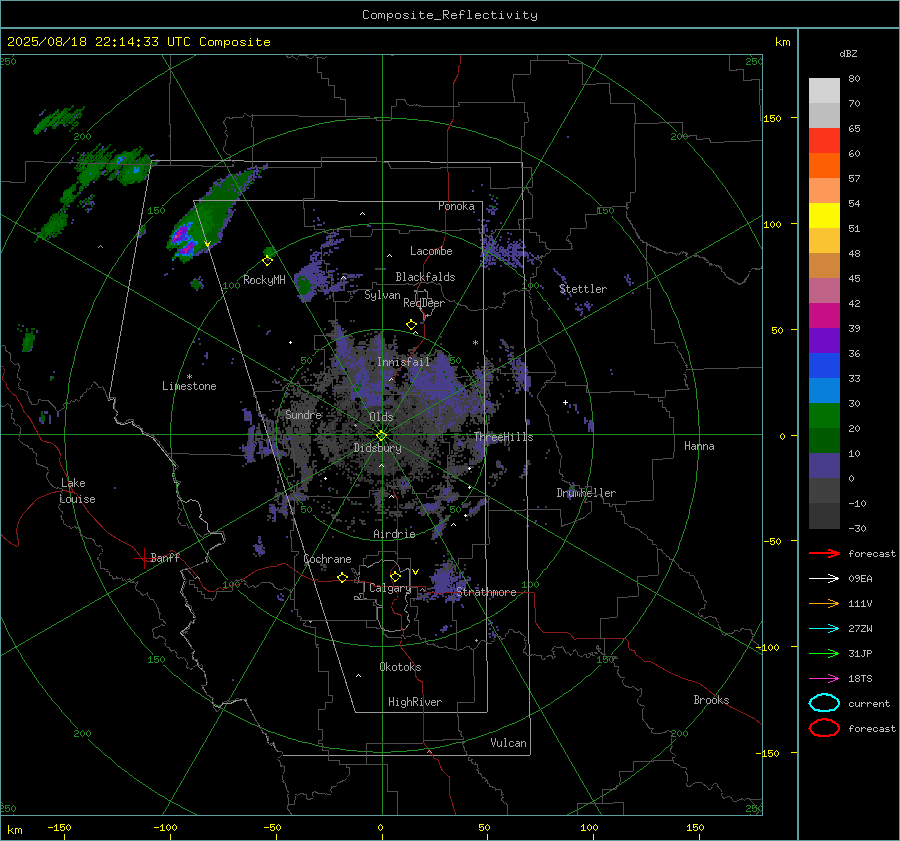Click the Innisfail town label
Viewport: 900px width, 841px height.
(x=403, y=362)
